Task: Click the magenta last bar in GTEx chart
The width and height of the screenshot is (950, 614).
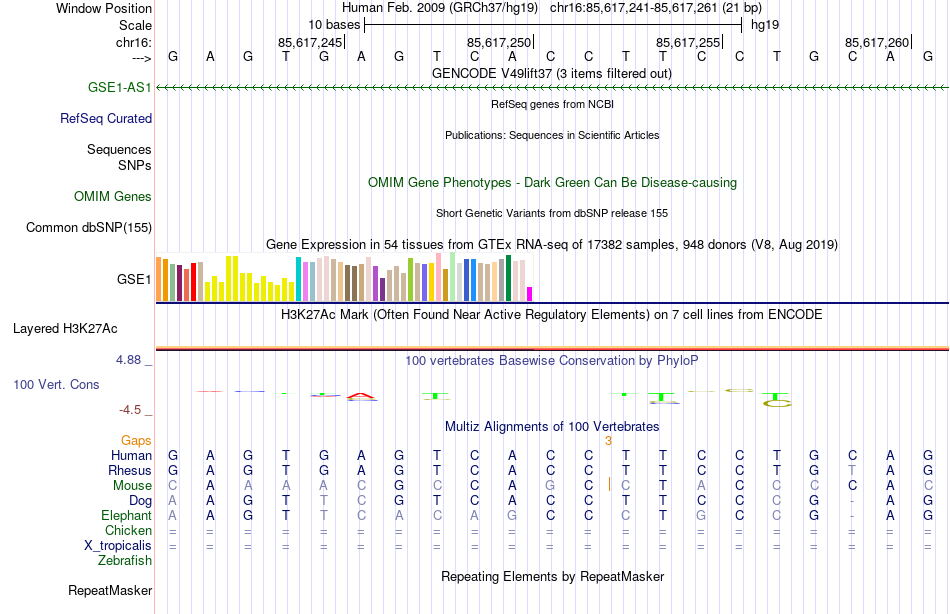Action: click(x=530, y=294)
